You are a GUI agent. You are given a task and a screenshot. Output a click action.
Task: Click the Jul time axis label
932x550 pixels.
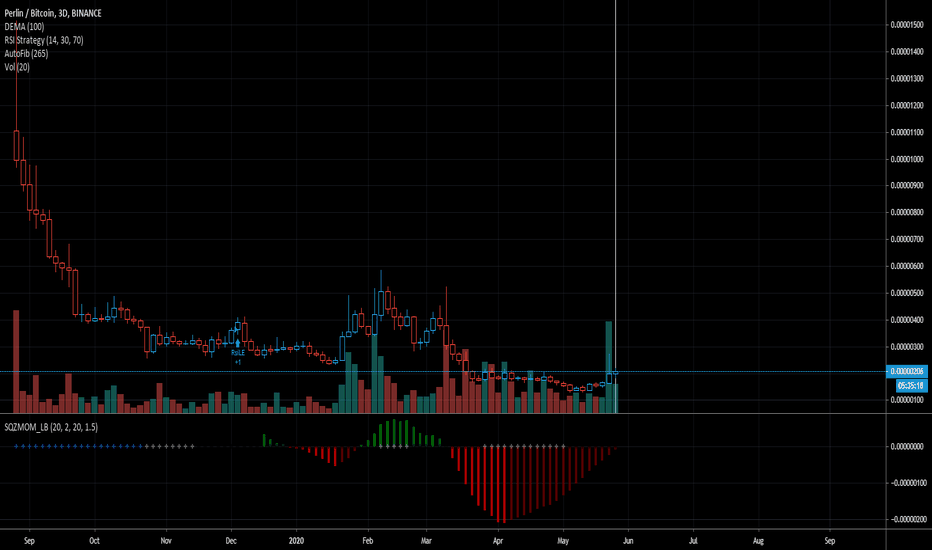(x=693, y=540)
